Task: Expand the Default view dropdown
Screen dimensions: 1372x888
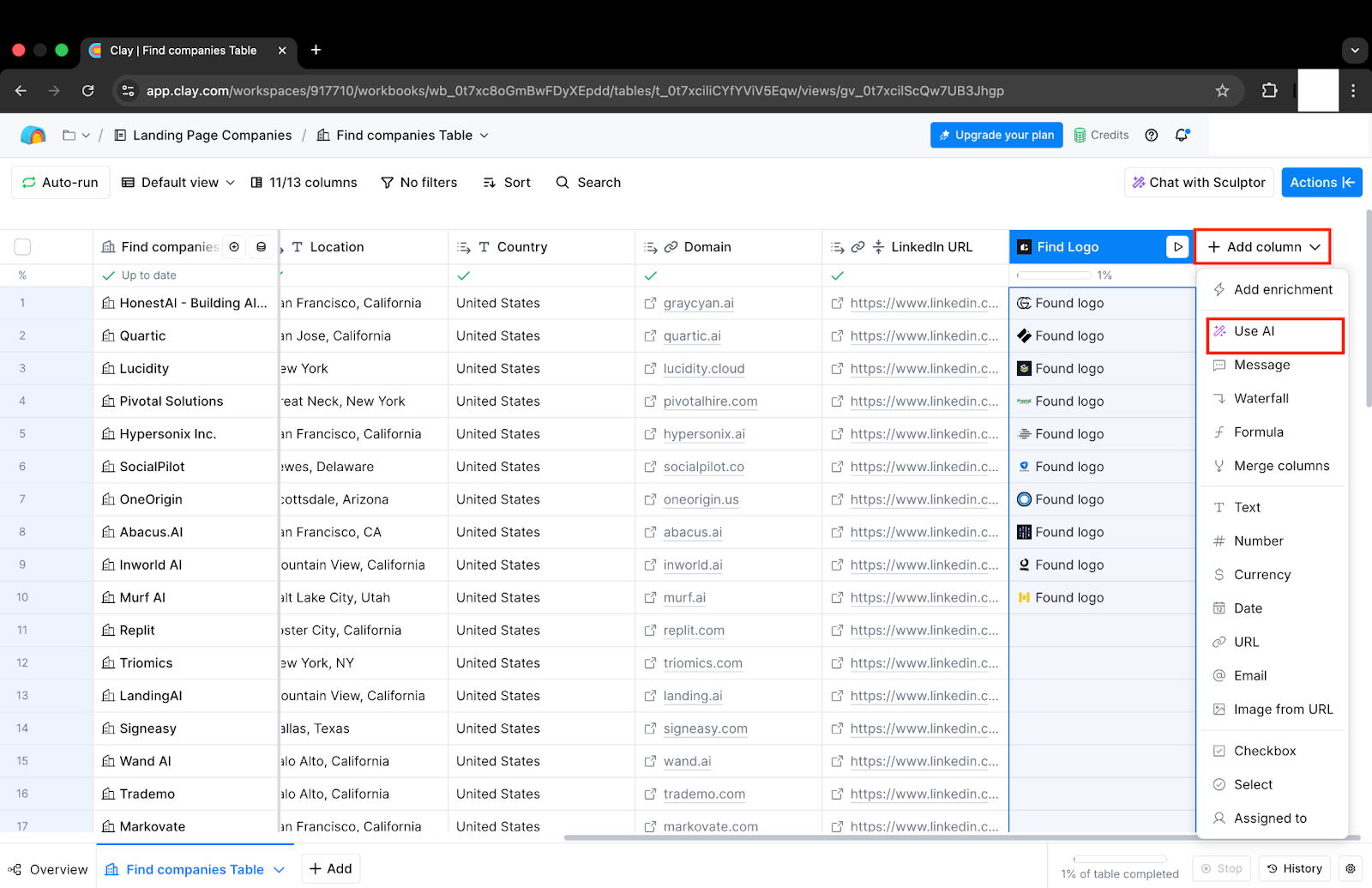Action: point(178,182)
